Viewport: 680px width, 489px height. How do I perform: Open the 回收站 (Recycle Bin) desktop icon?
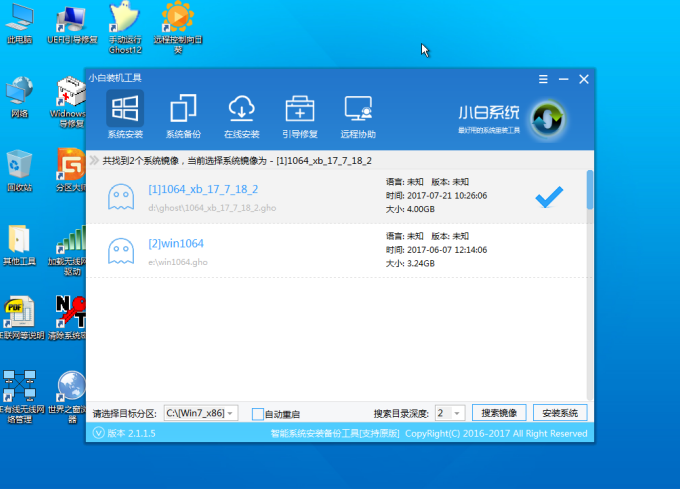click(x=19, y=167)
